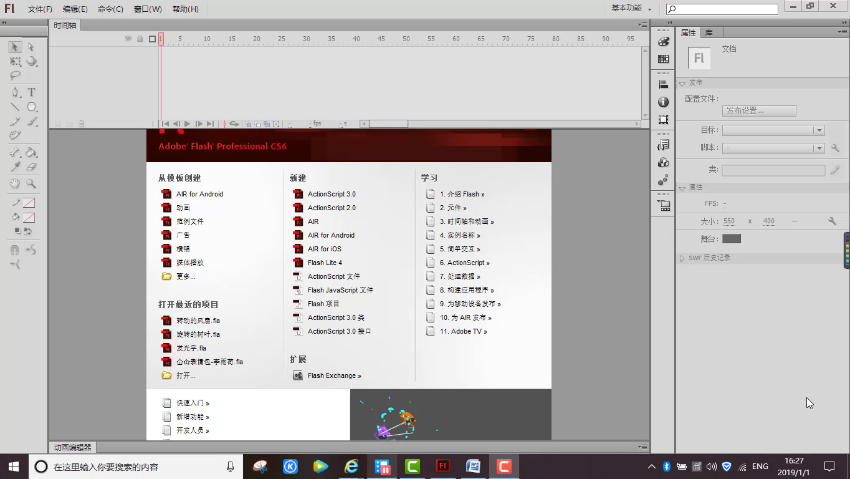Image resolution: width=850 pixels, height=479 pixels.
Task: Open the 目标 dropdown
Action: pos(773,130)
